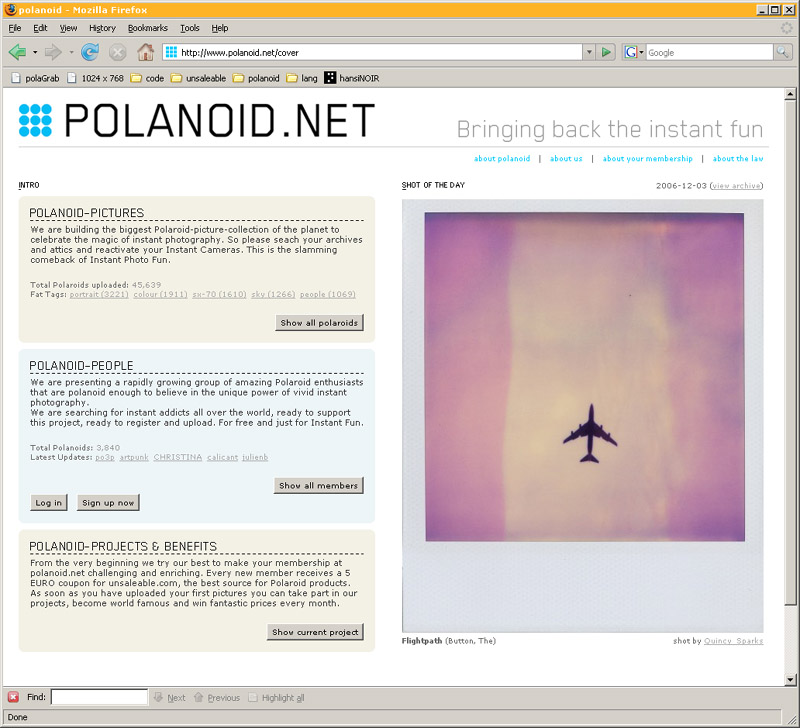Click the scrollbar down arrow

790,679
